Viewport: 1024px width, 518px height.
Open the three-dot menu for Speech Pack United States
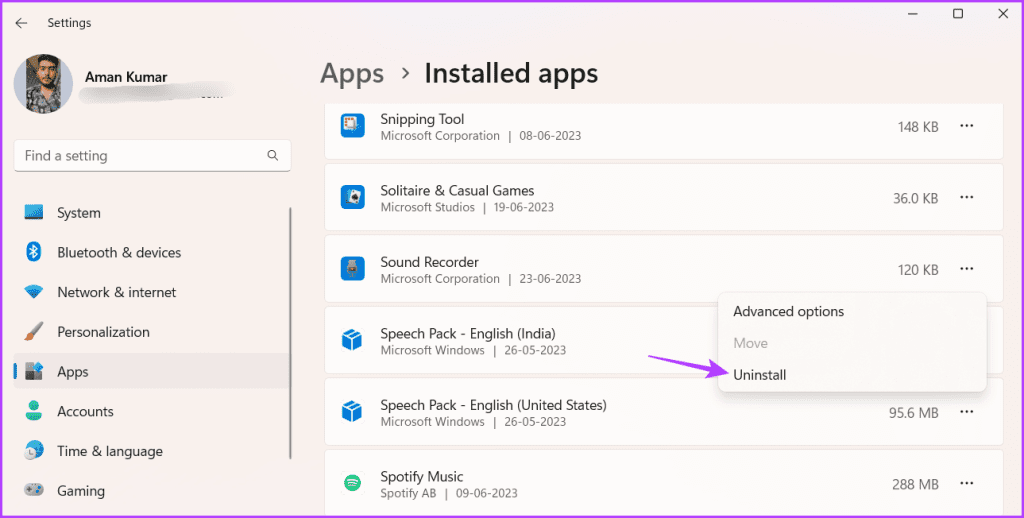(967, 412)
